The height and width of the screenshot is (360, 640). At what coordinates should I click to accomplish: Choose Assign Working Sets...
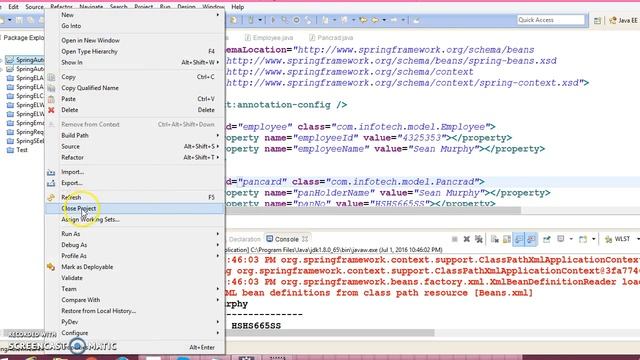tap(135, 220)
